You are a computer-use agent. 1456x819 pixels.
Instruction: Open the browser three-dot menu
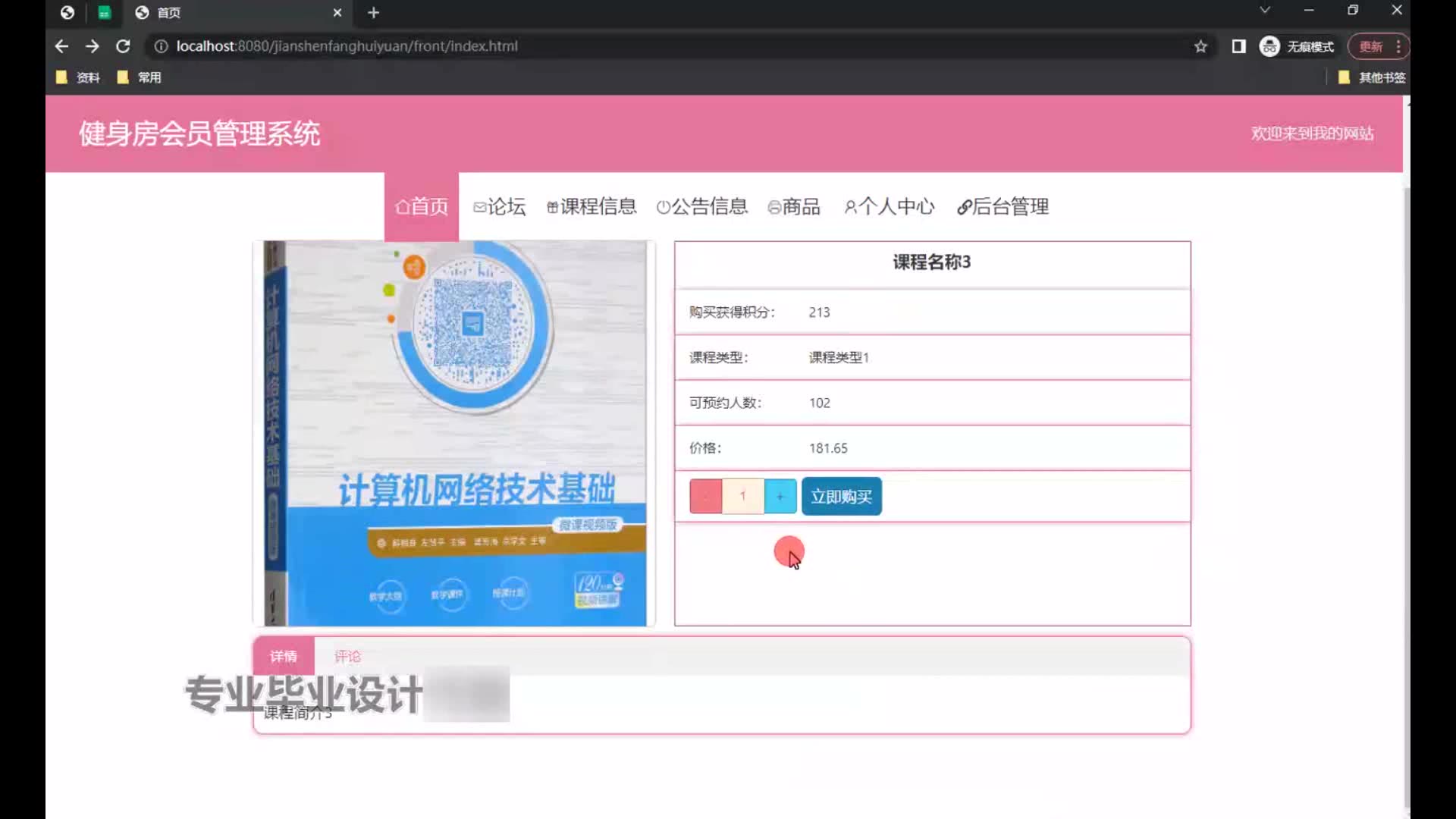[1398, 46]
